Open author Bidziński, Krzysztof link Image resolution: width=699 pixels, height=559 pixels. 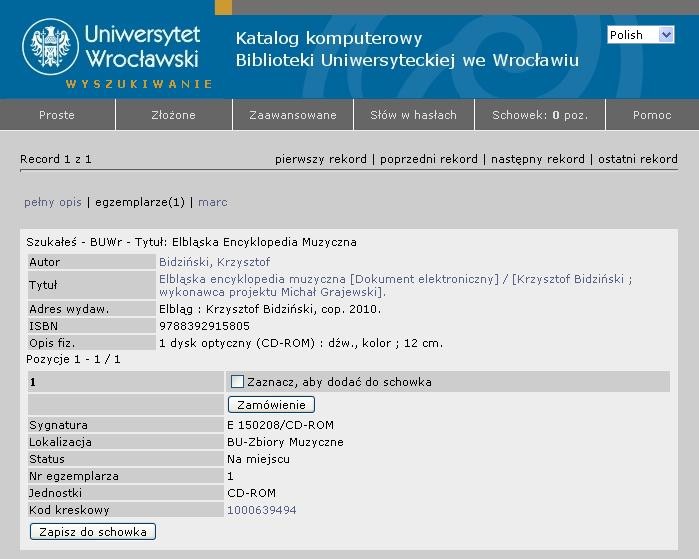pos(214,262)
